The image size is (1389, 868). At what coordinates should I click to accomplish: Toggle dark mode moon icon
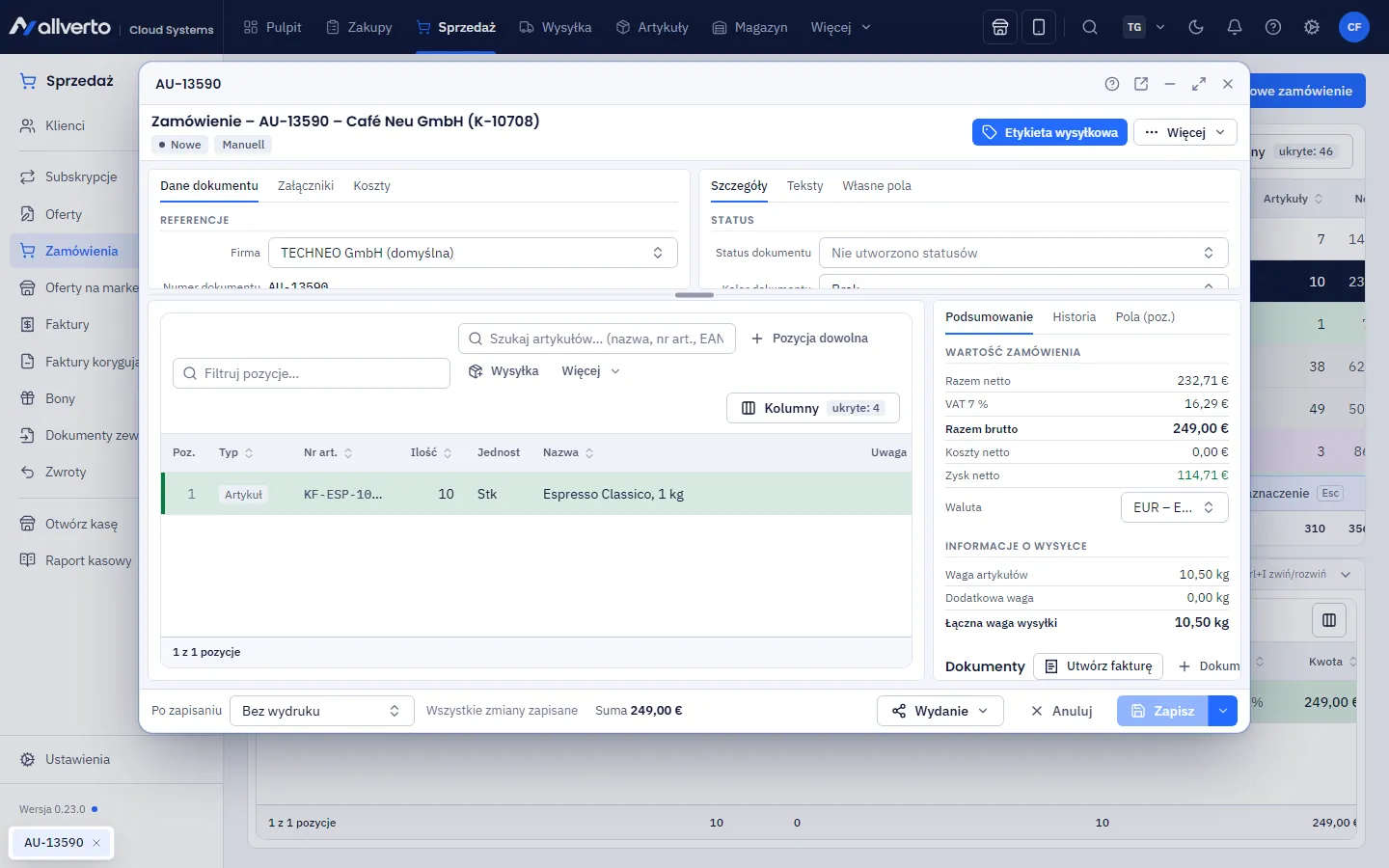coord(1196,27)
